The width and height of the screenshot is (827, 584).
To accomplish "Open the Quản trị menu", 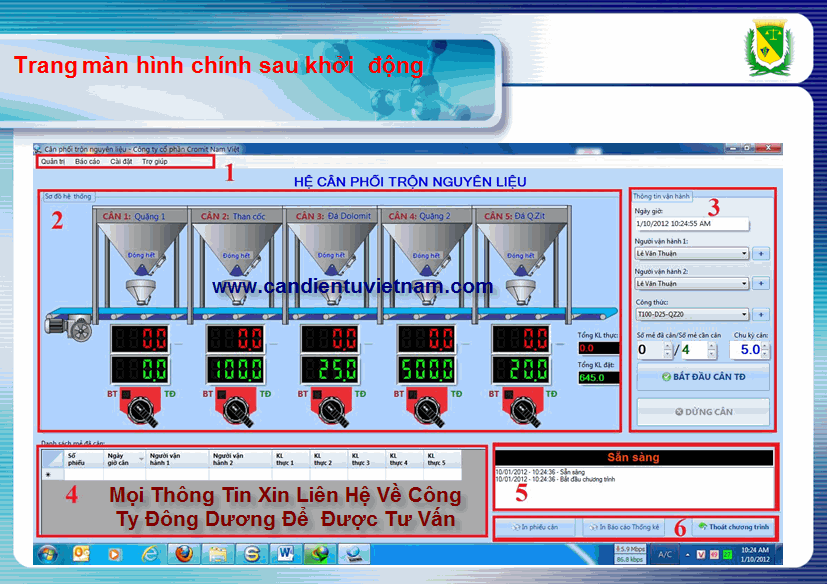I will pos(53,162).
